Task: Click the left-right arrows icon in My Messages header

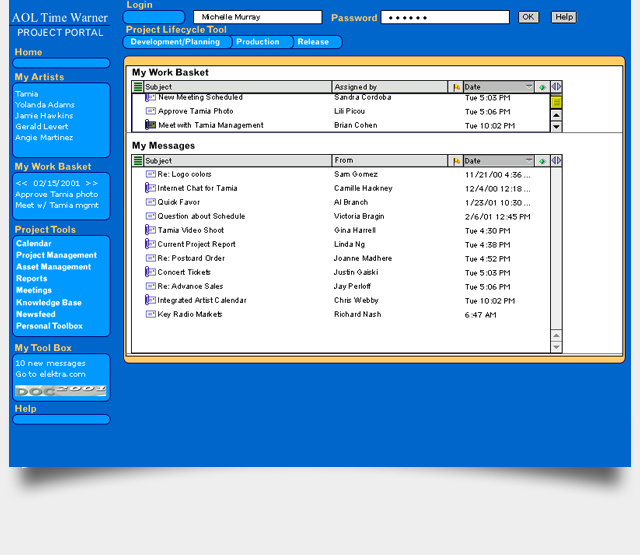Action: [x=556, y=160]
